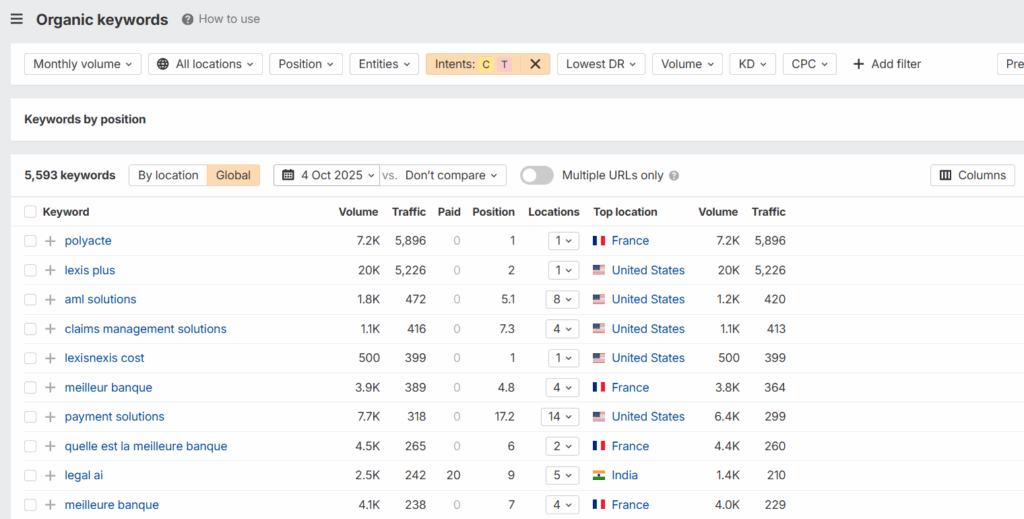Open the Don't compare dropdown
Screen dimensions: 1024x519
tap(451, 175)
